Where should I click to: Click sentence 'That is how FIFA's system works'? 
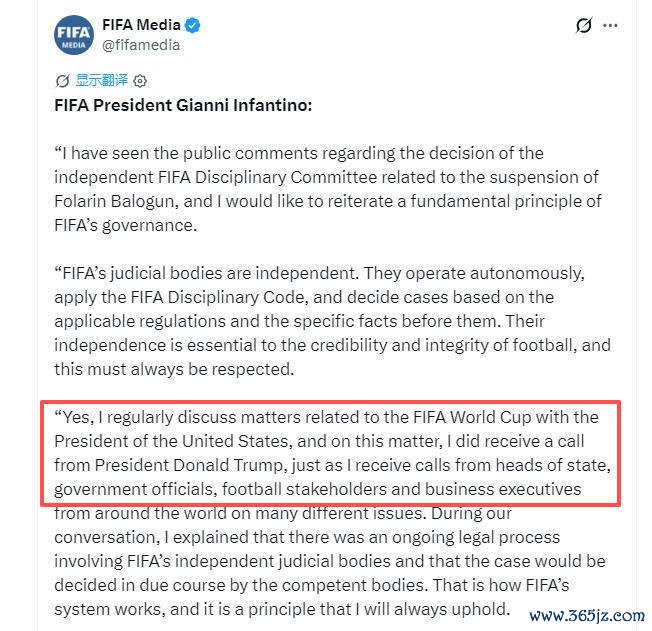tap(311, 597)
